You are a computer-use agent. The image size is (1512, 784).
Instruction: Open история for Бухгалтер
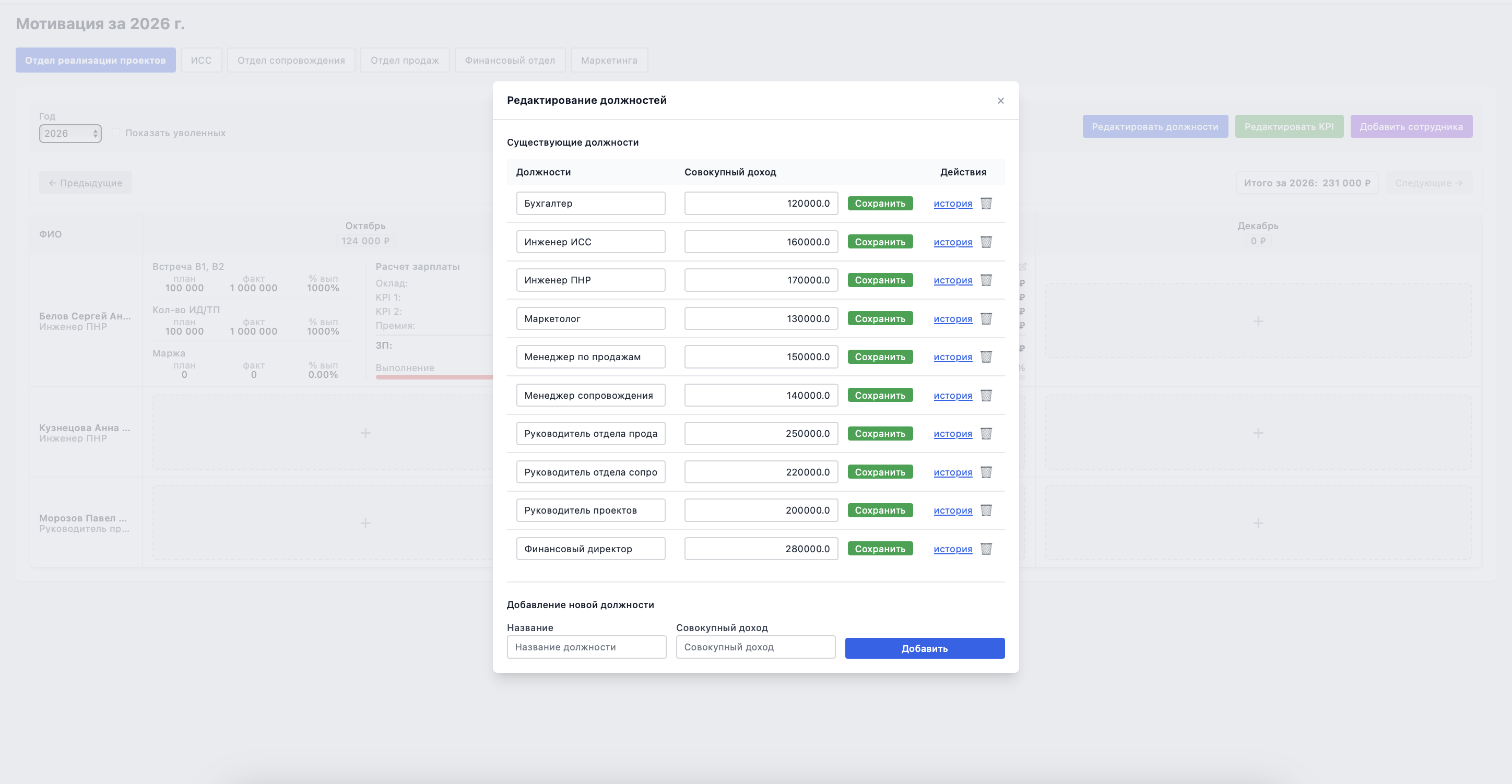pyautogui.click(x=953, y=203)
